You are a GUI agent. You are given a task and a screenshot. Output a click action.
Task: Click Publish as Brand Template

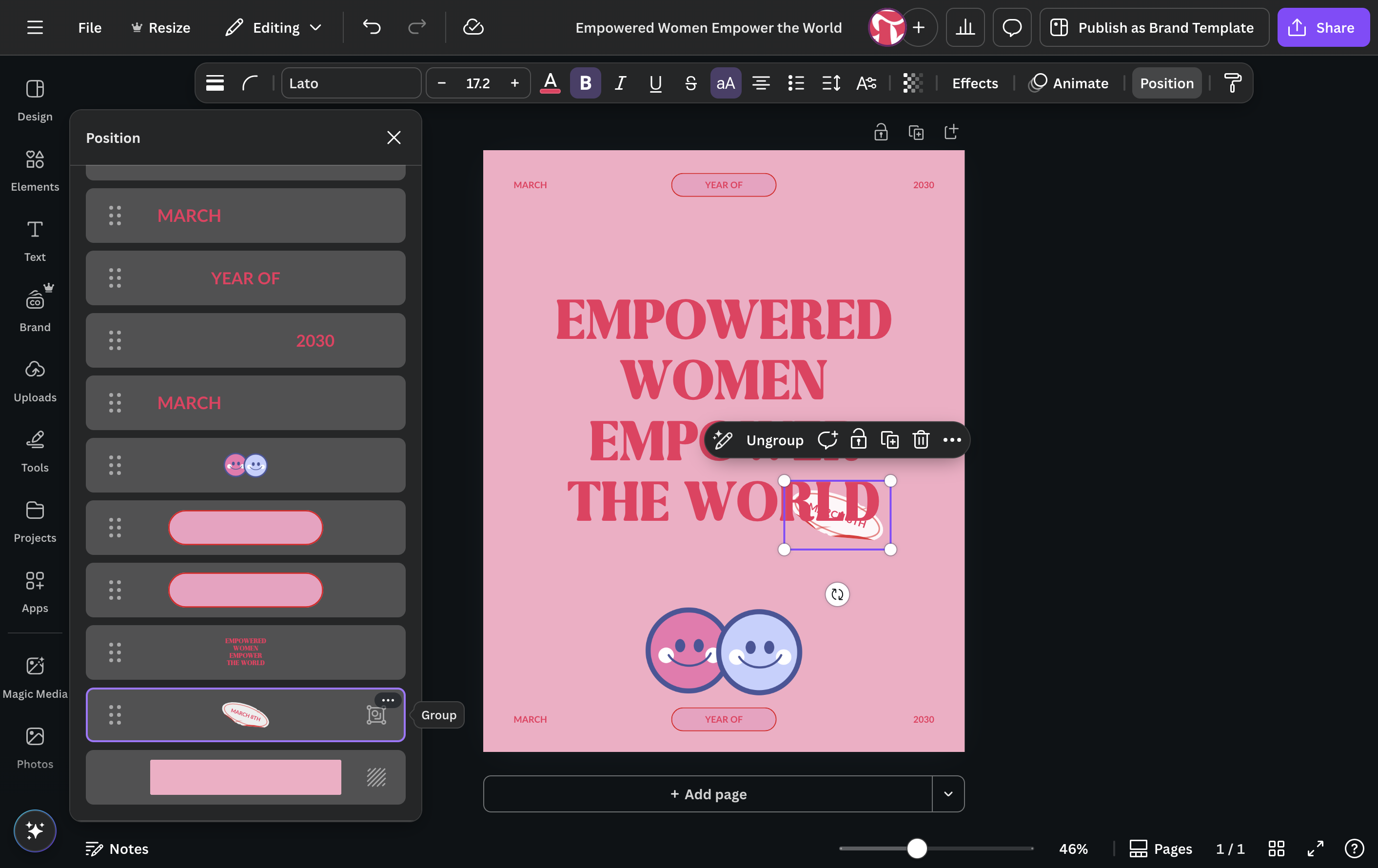(1154, 27)
